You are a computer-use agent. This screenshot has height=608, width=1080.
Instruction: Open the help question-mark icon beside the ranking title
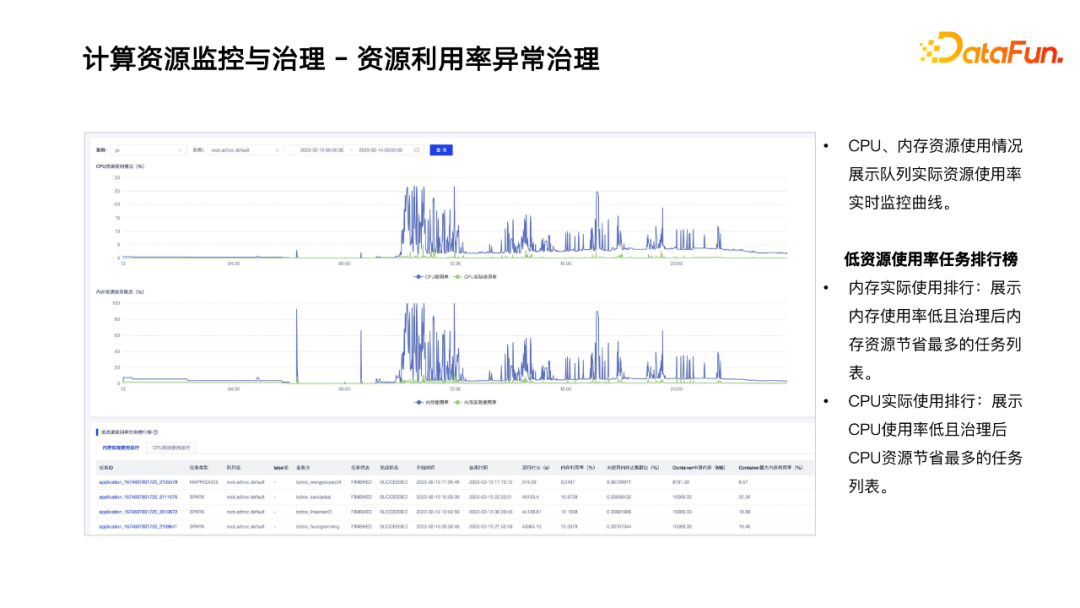(157, 433)
